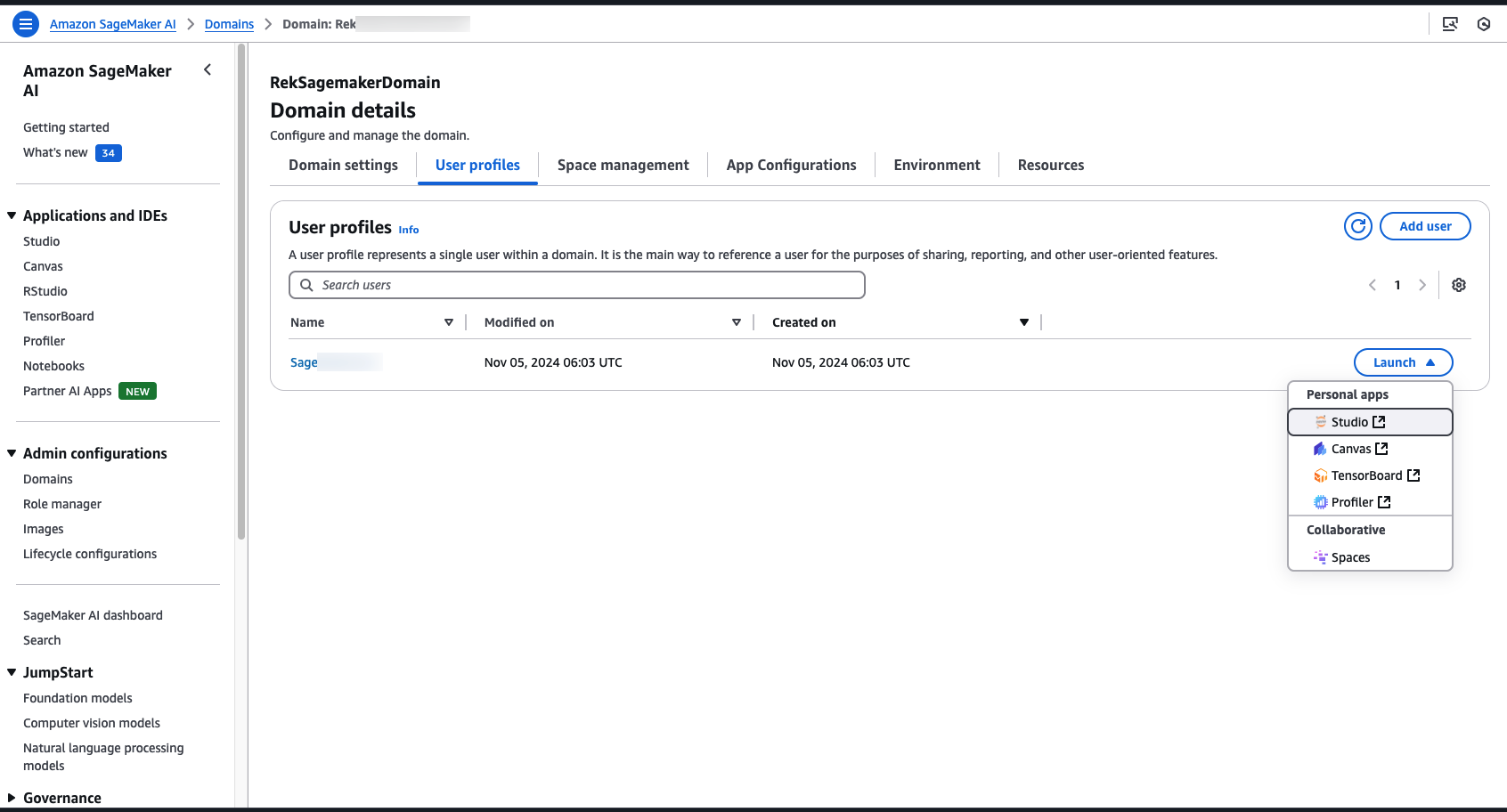Sort the table by Created on column
The width and height of the screenshot is (1507, 812).
pos(1024,322)
